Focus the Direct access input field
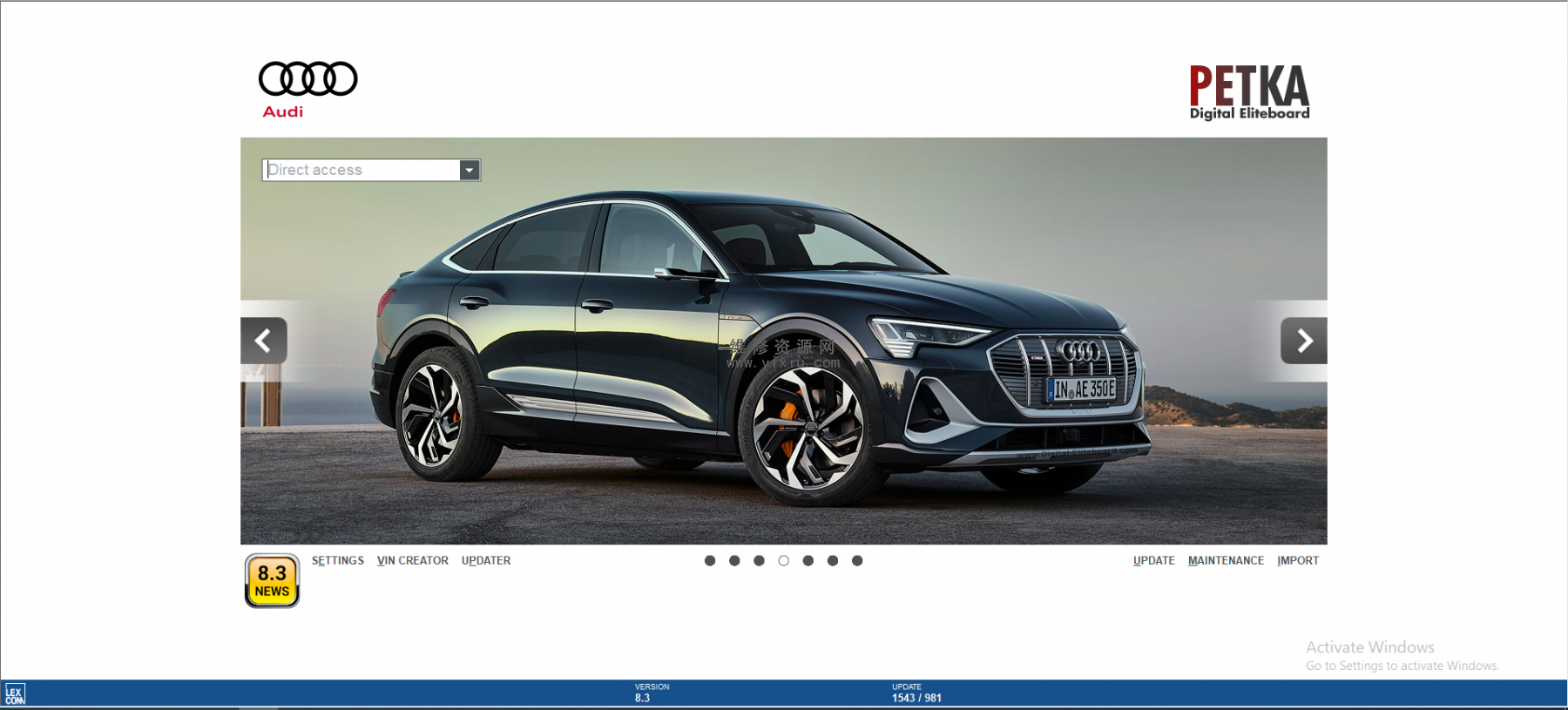The width and height of the screenshot is (1568, 710). point(362,170)
